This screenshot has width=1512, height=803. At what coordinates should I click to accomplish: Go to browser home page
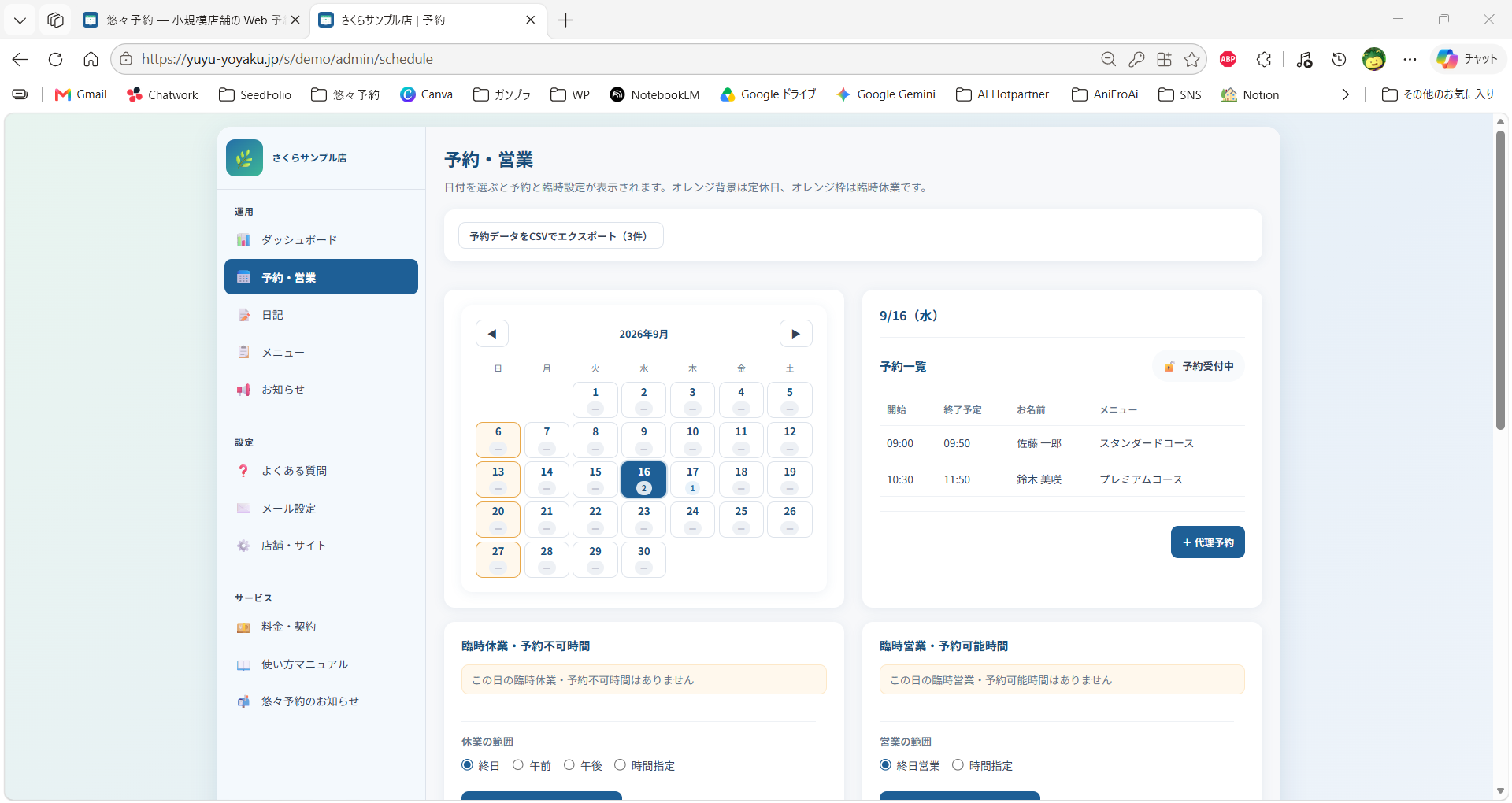(x=91, y=59)
